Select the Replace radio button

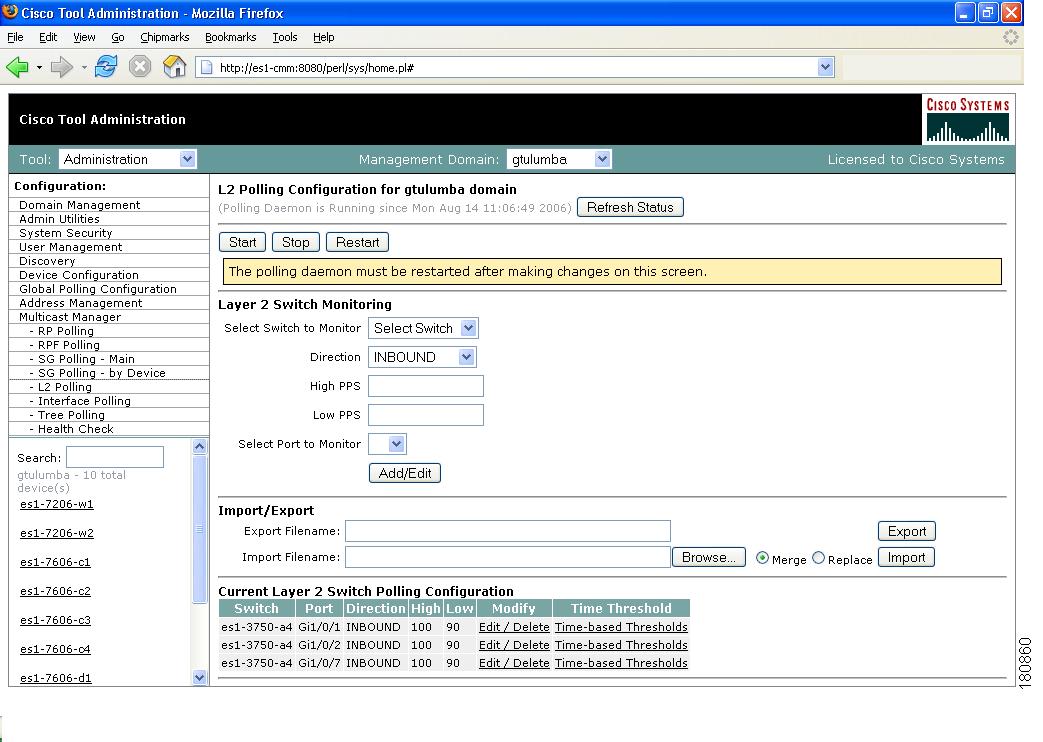(819, 558)
